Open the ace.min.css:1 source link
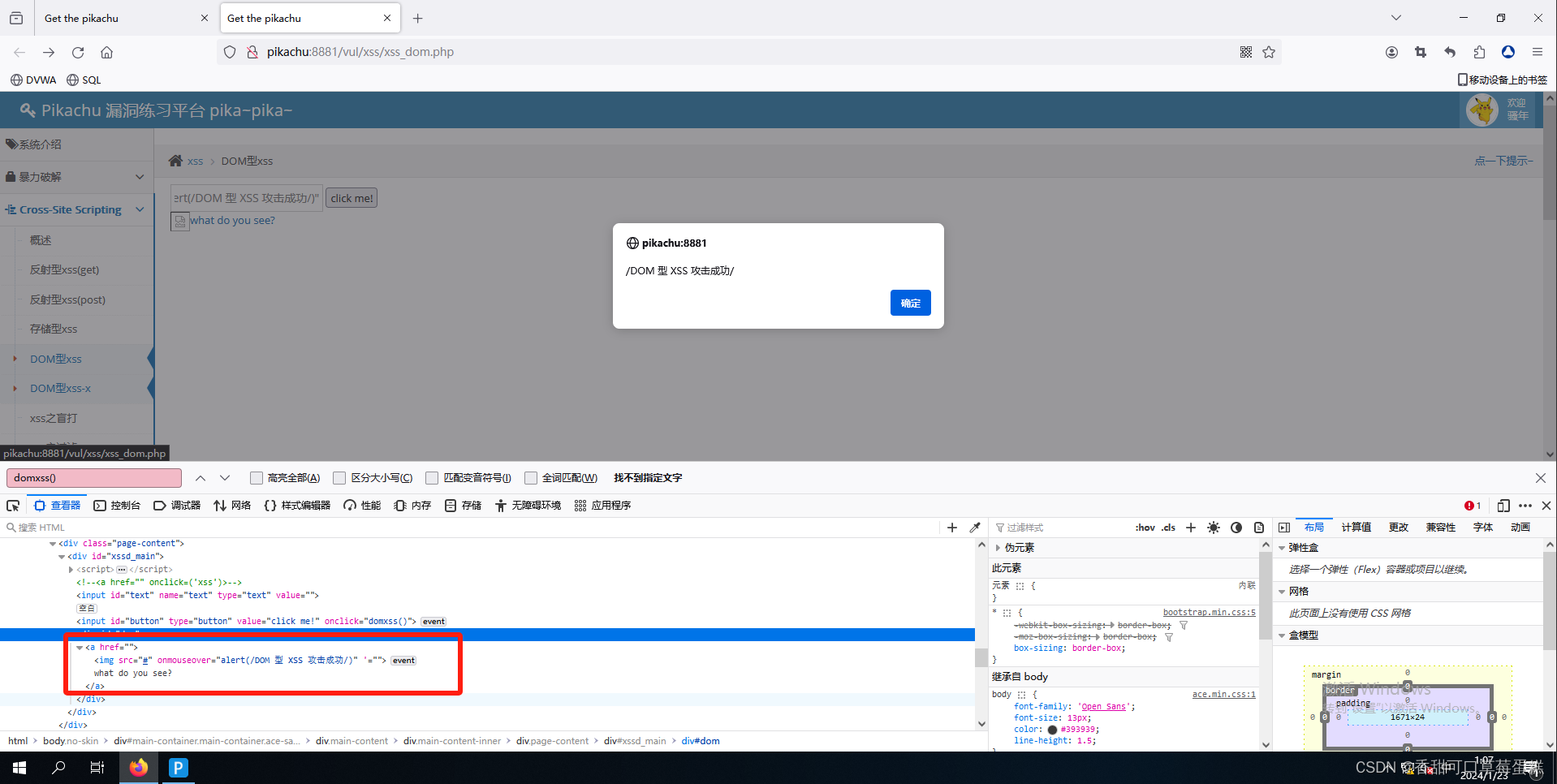This screenshot has width=1557, height=784. pos(1223,695)
